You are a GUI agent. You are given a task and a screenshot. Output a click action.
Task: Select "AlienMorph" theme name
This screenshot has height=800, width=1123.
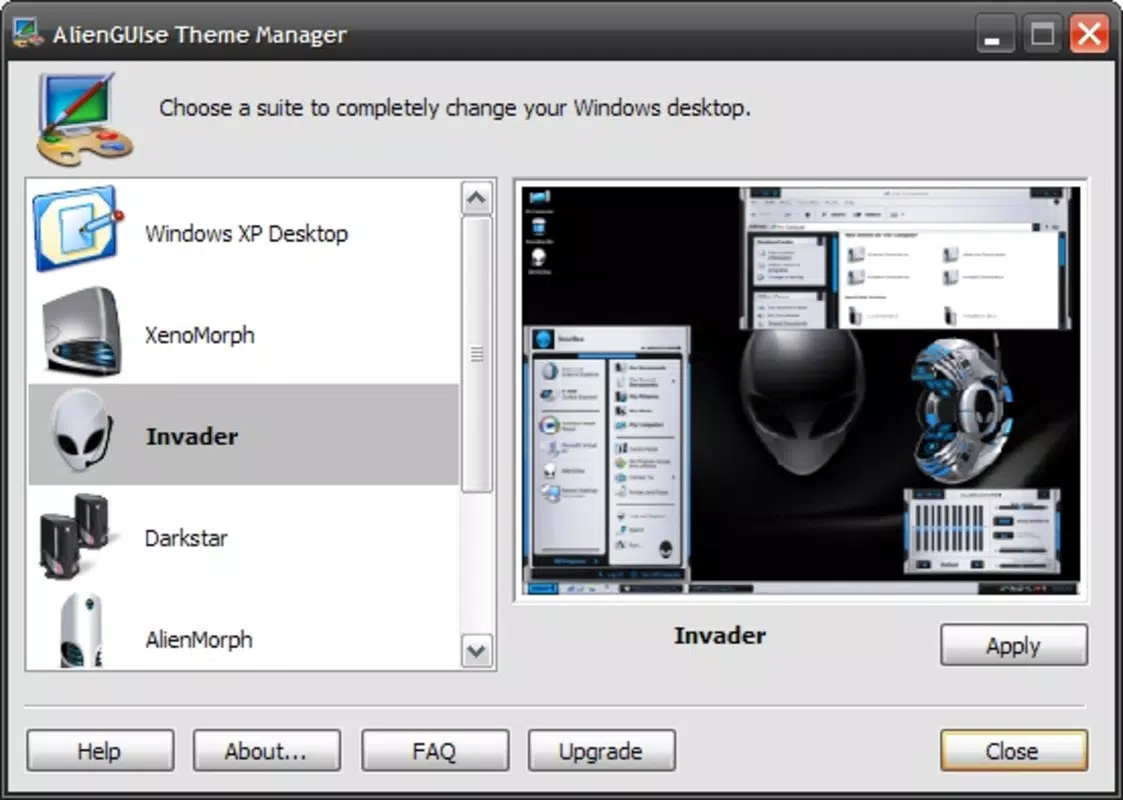[x=199, y=639]
